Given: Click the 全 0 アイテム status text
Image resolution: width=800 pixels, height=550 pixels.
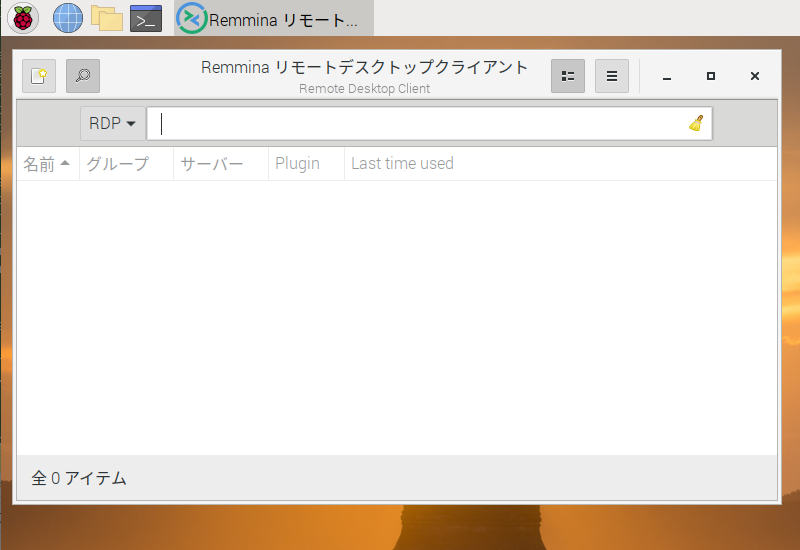Looking at the screenshot, I should tap(79, 479).
